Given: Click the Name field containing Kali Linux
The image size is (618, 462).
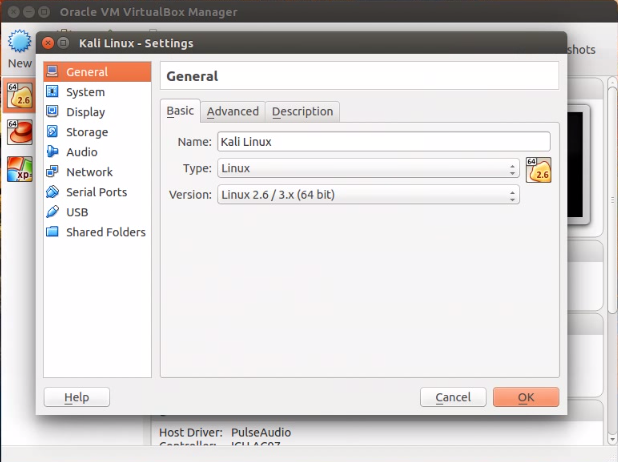Looking at the screenshot, I should (383, 142).
